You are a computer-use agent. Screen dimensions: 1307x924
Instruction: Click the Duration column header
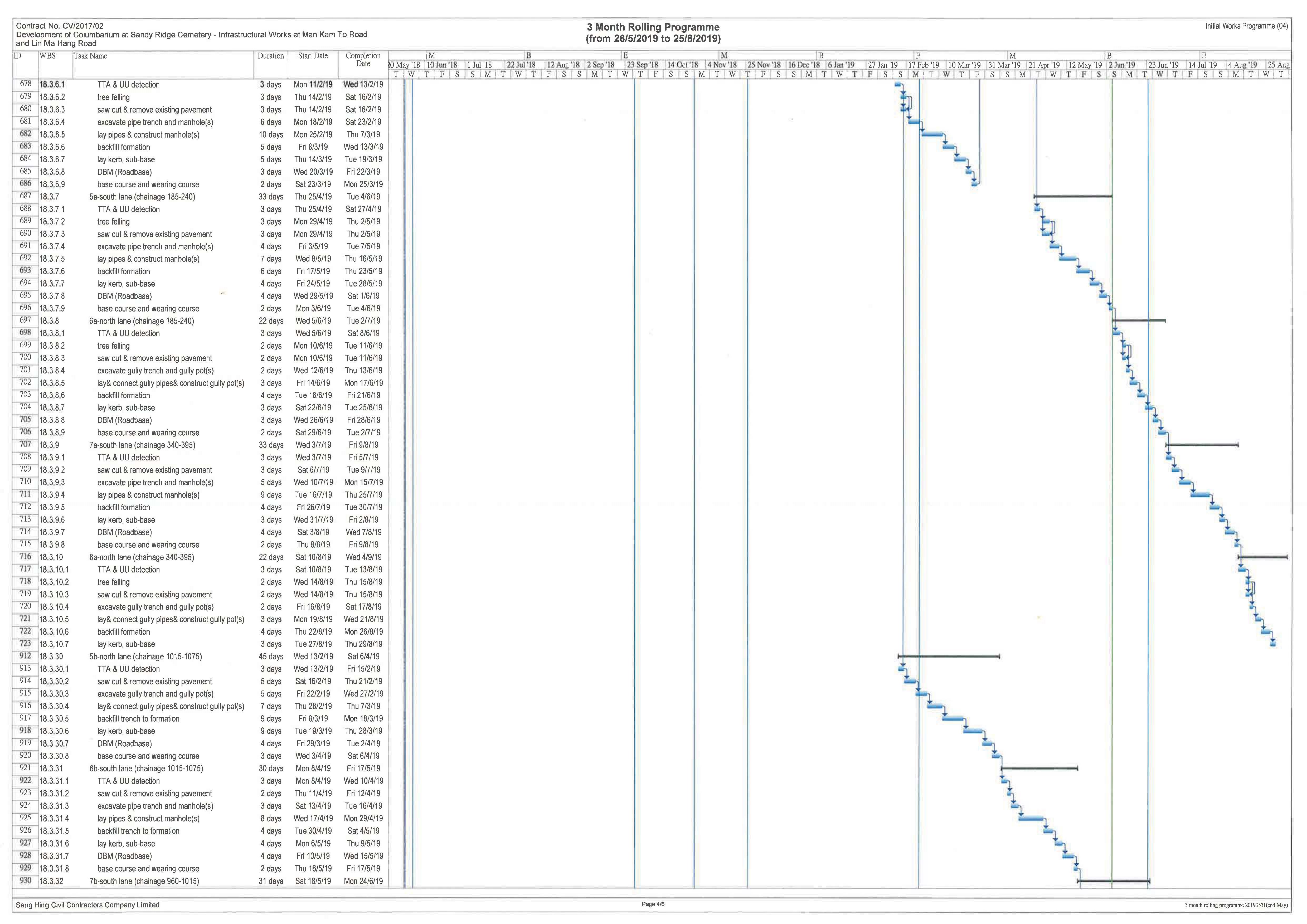[270, 56]
